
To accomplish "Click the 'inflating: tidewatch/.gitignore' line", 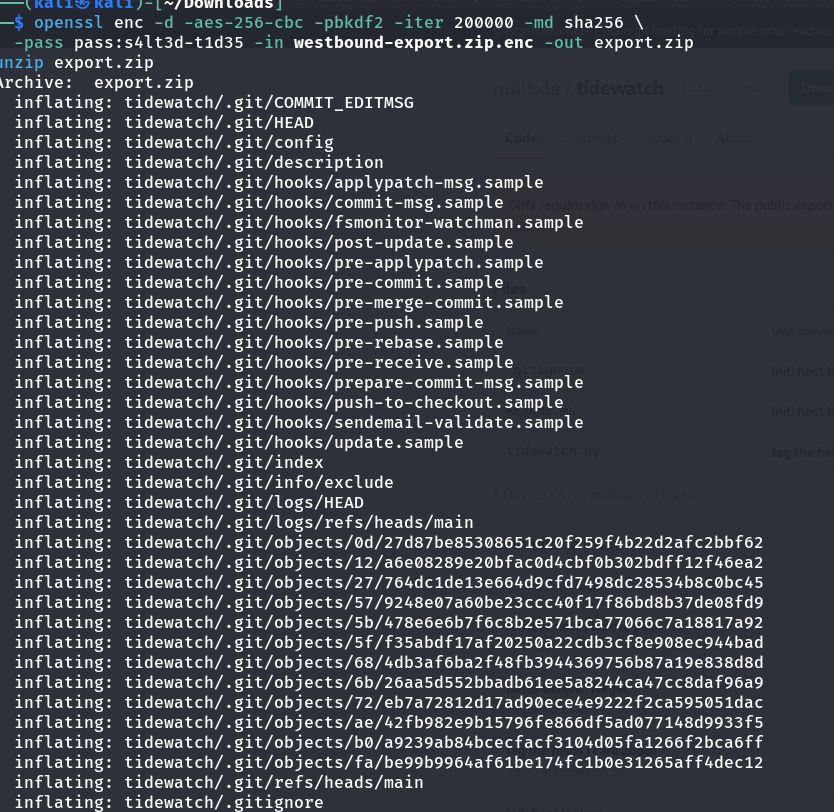I will [169, 802].
